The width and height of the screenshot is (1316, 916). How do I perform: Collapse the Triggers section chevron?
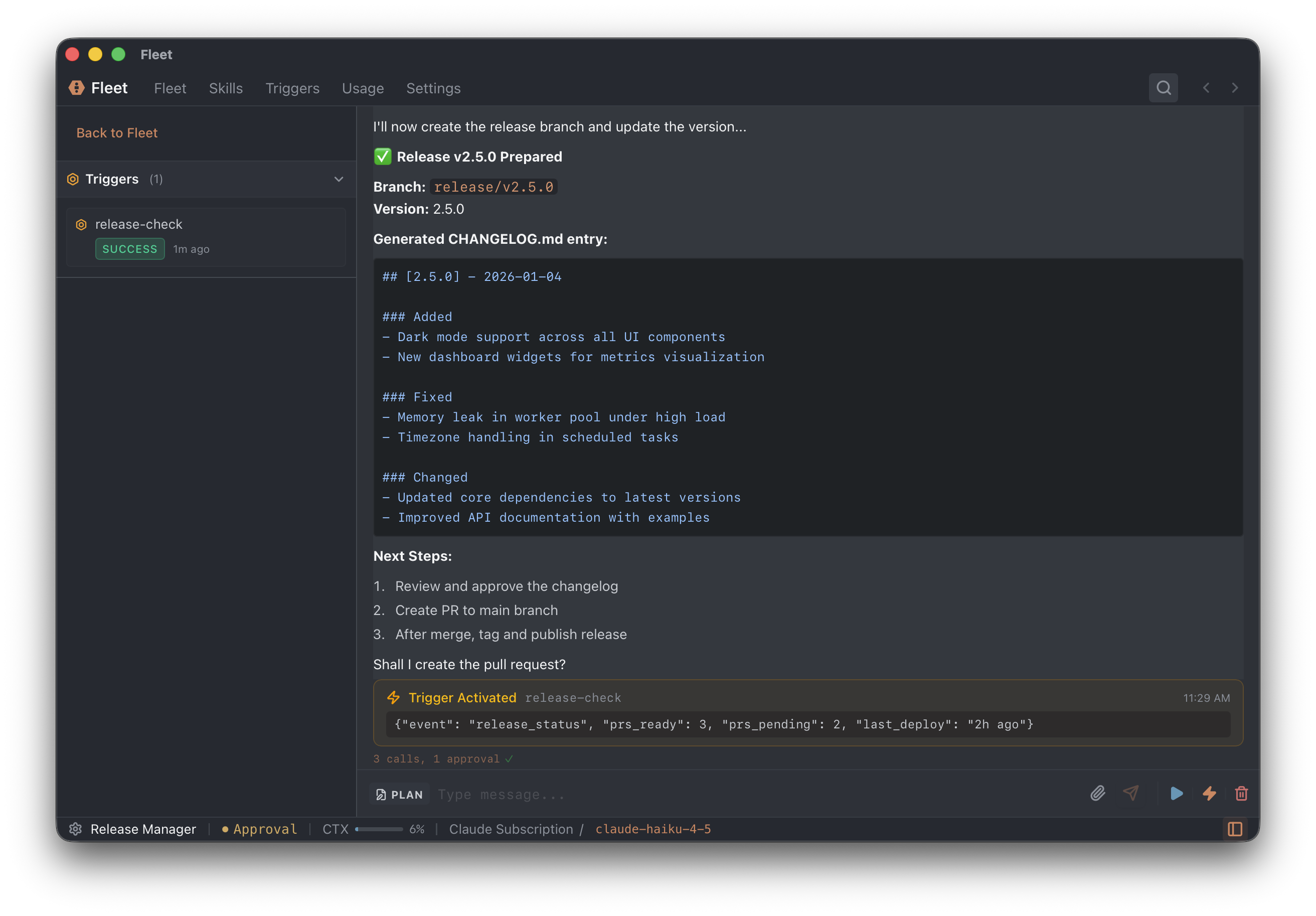[339, 179]
